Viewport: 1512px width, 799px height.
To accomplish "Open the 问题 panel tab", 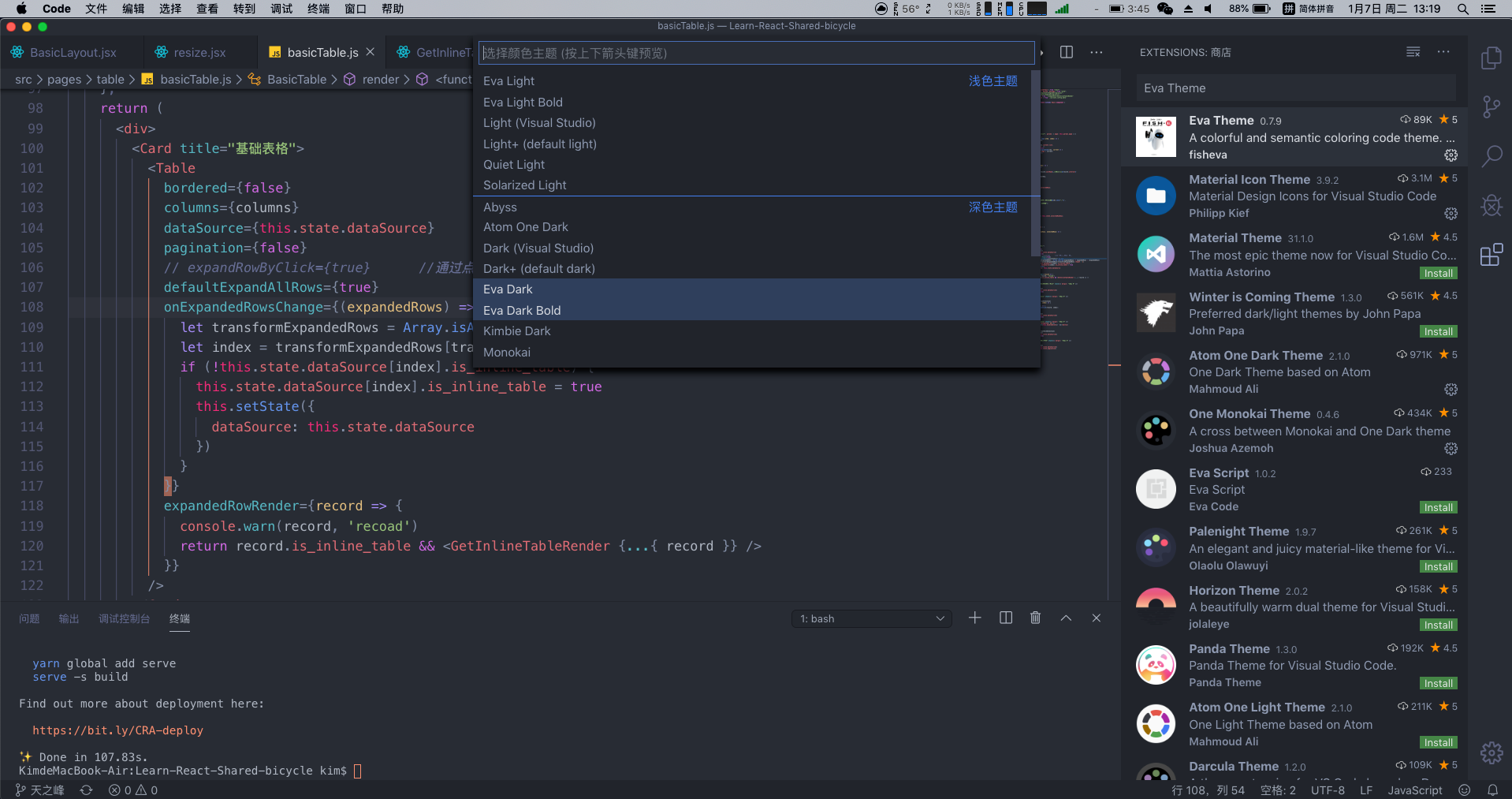I will click(29, 618).
